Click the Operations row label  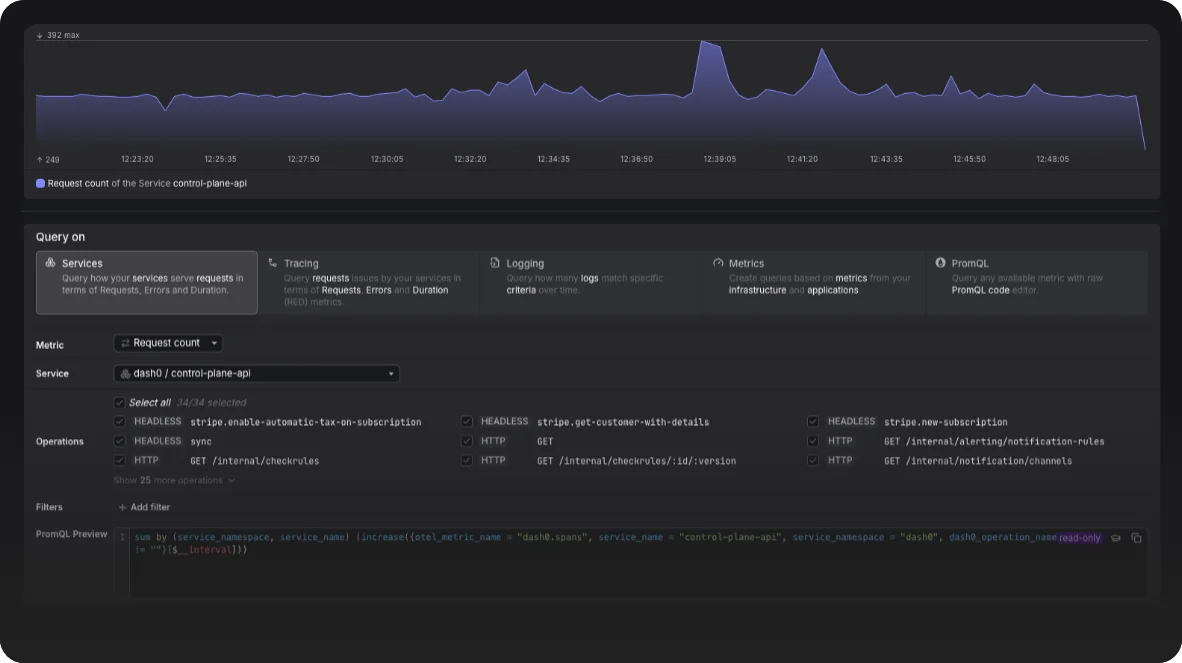[60, 441]
